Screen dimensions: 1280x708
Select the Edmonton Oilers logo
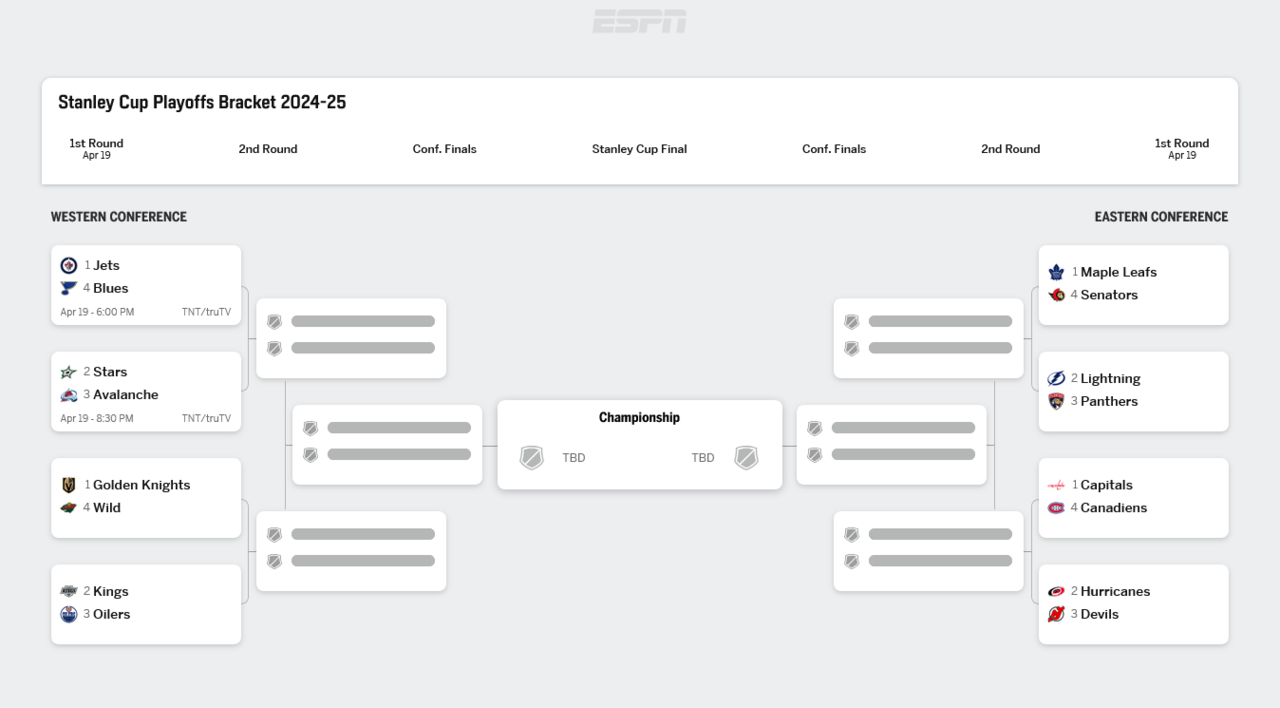tap(68, 615)
